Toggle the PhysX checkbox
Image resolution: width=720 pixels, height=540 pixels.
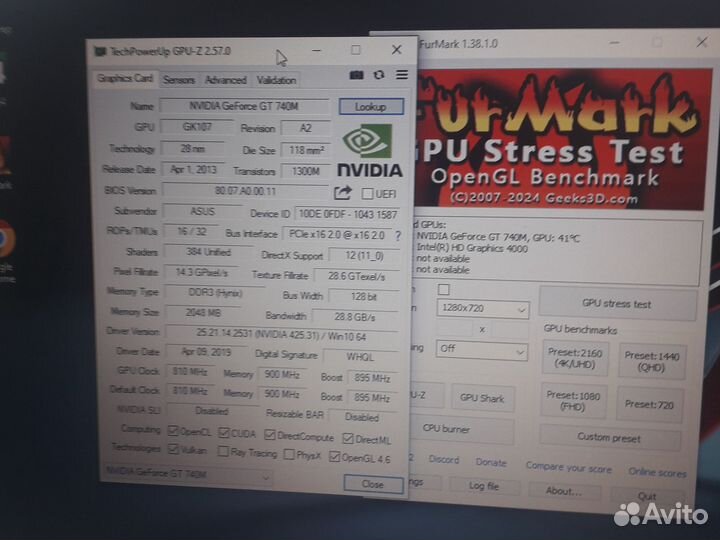point(289,455)
